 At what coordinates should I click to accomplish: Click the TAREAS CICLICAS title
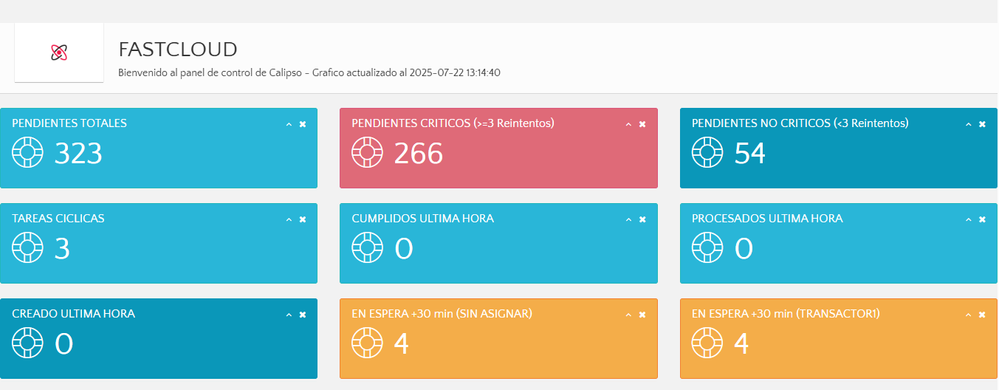tap(58, 218)
